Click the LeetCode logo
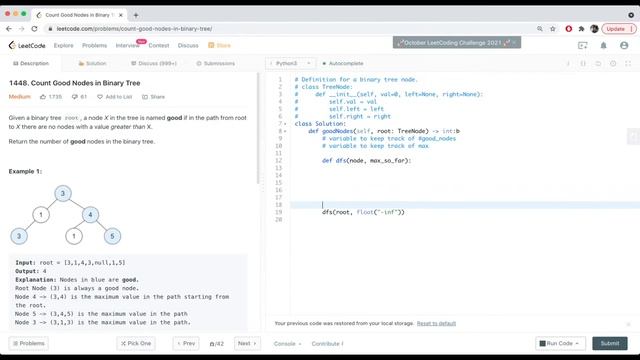 (x=27, y=45)
